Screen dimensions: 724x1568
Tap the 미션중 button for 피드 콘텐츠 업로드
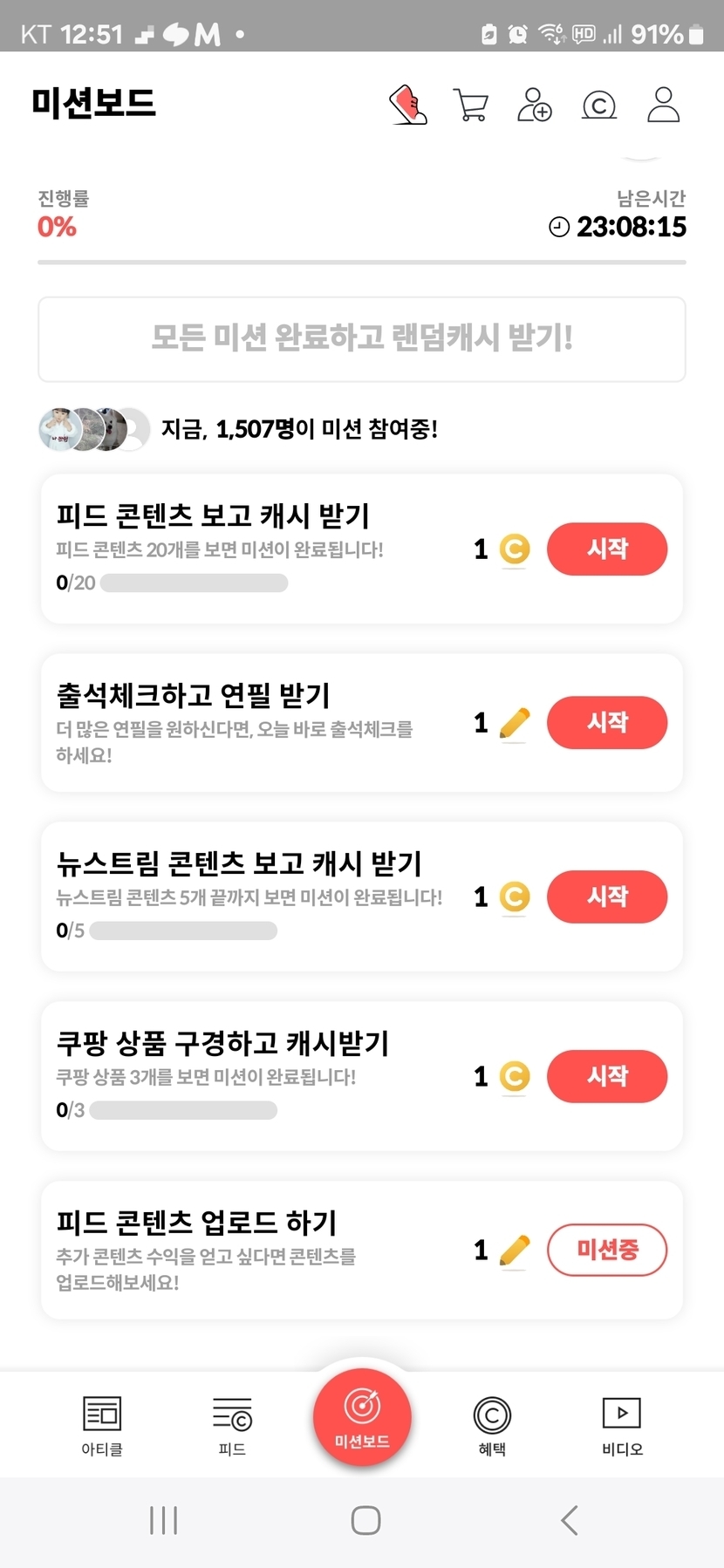click(607, 1250)
